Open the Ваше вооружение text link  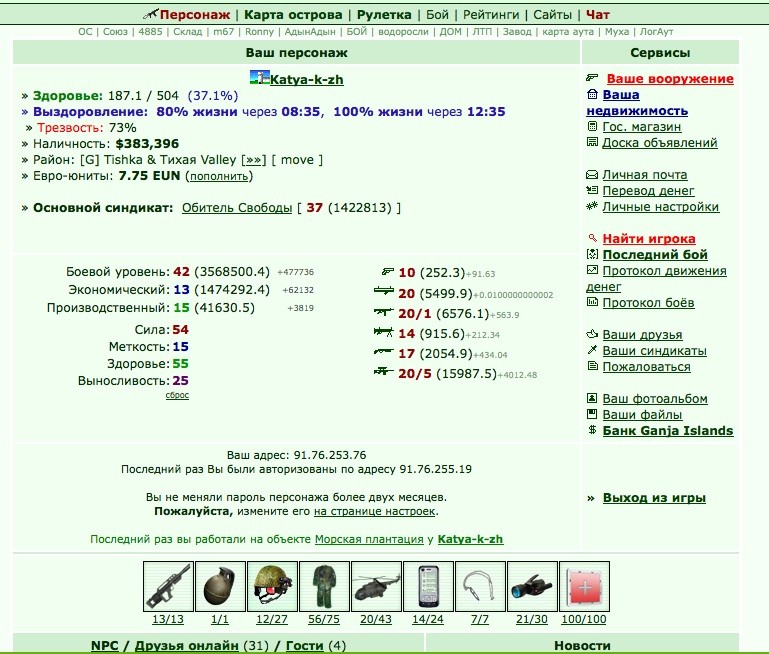670,78
